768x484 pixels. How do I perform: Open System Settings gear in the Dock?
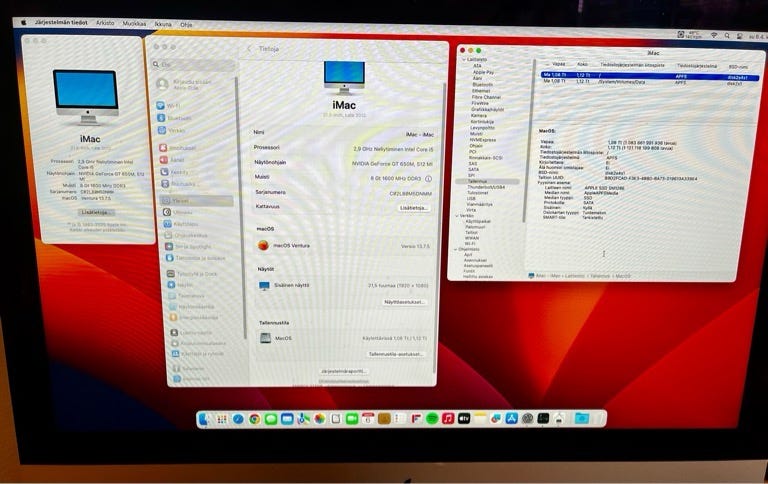[528, 419]
